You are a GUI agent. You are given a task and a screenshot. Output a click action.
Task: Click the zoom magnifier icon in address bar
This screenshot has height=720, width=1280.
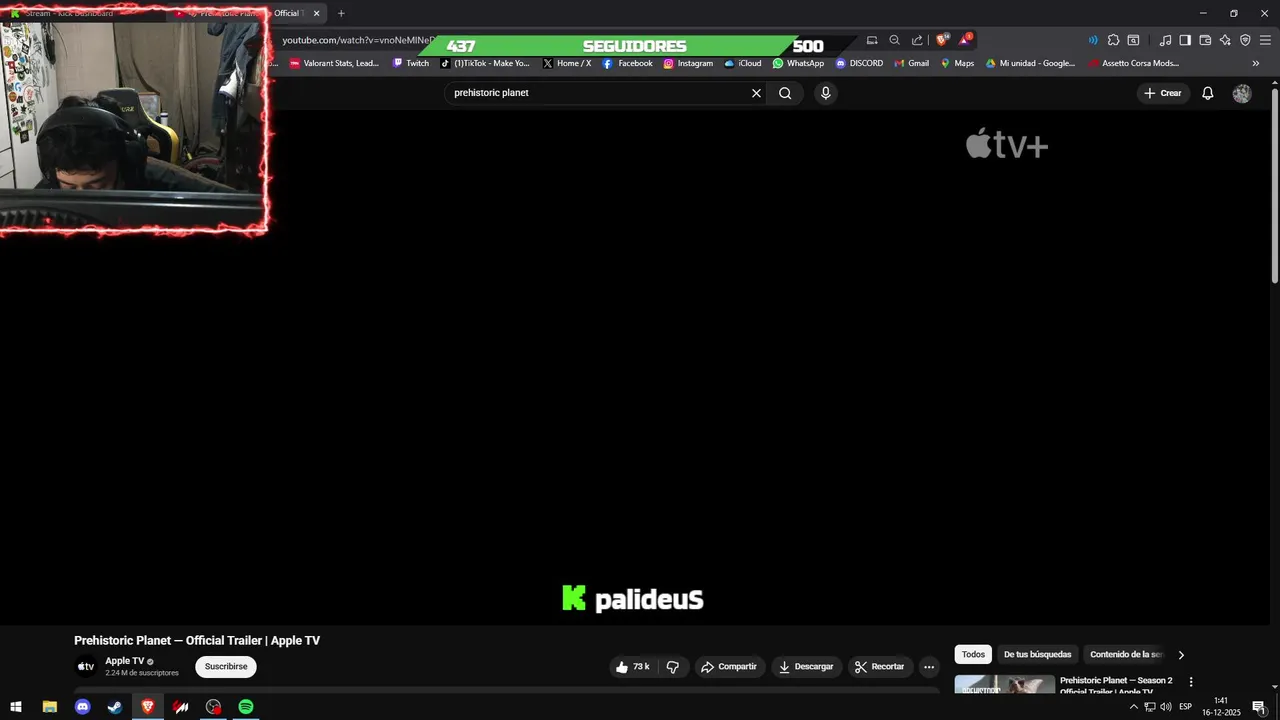pos(895,40)
